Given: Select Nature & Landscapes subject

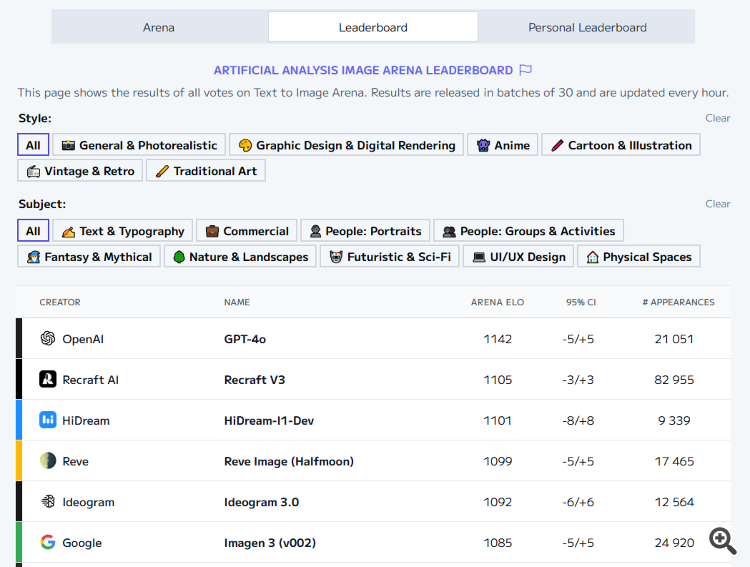Looking at the screenshot, I should 240,256.
